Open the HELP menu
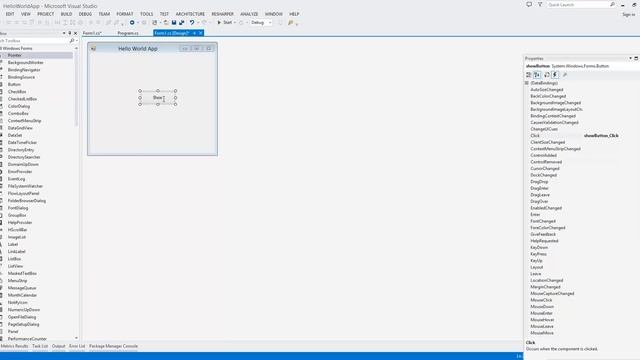The height and width of the screenshot is (360, 640). pyautogui.click(x=294, y=14)
